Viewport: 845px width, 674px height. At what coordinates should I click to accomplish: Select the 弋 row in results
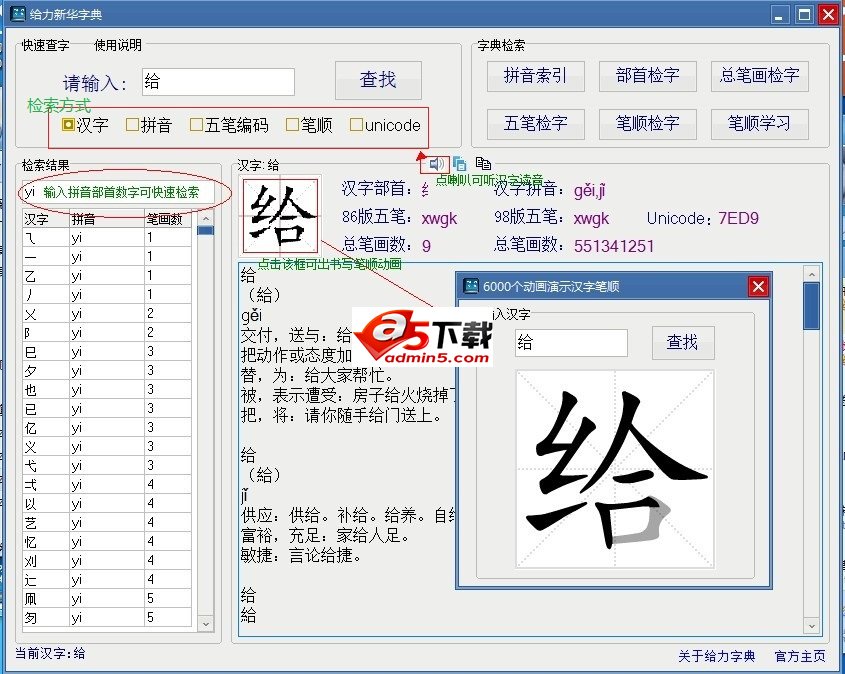(x=107, y=465)
